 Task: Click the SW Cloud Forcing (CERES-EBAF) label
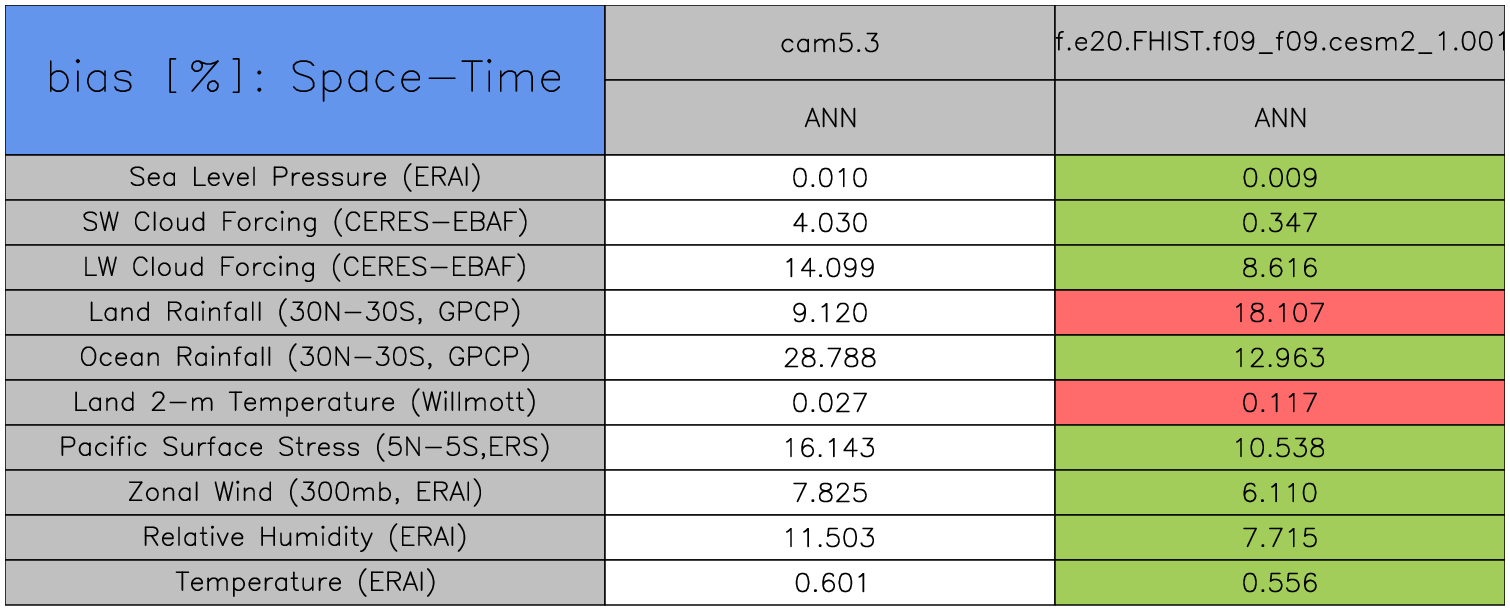tap(305, 222)
